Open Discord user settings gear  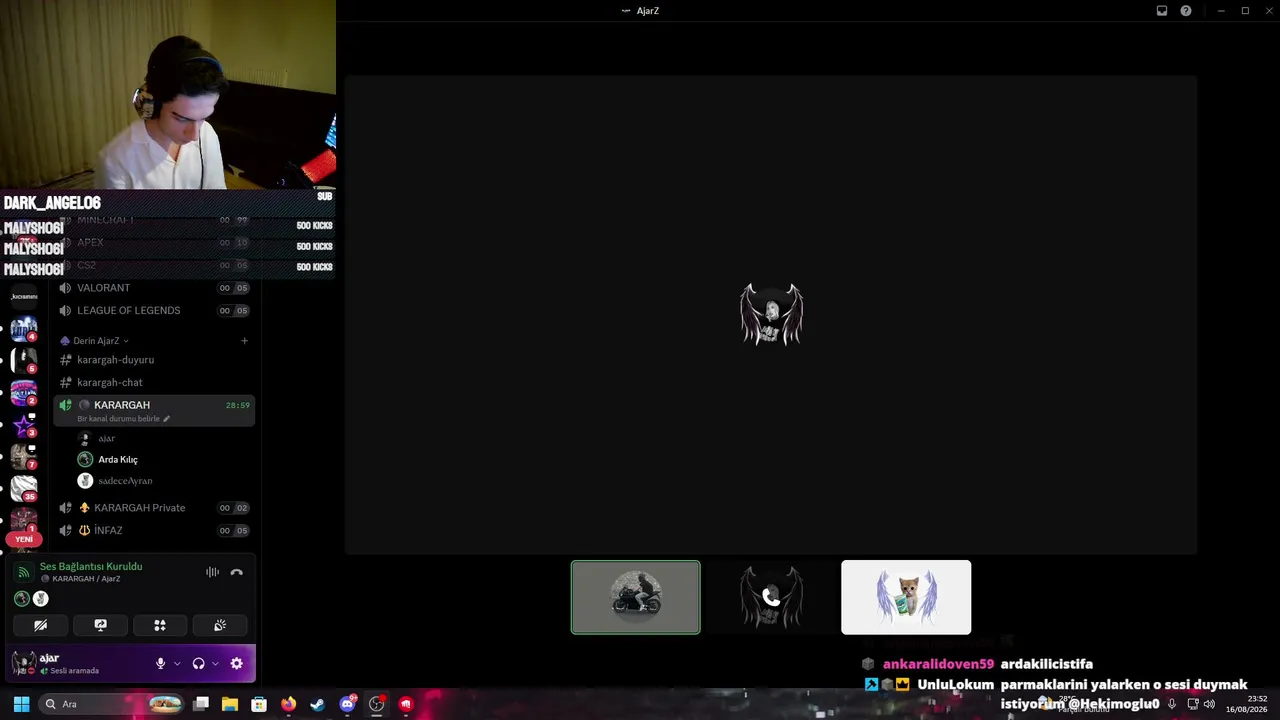[x=237, y=663]
